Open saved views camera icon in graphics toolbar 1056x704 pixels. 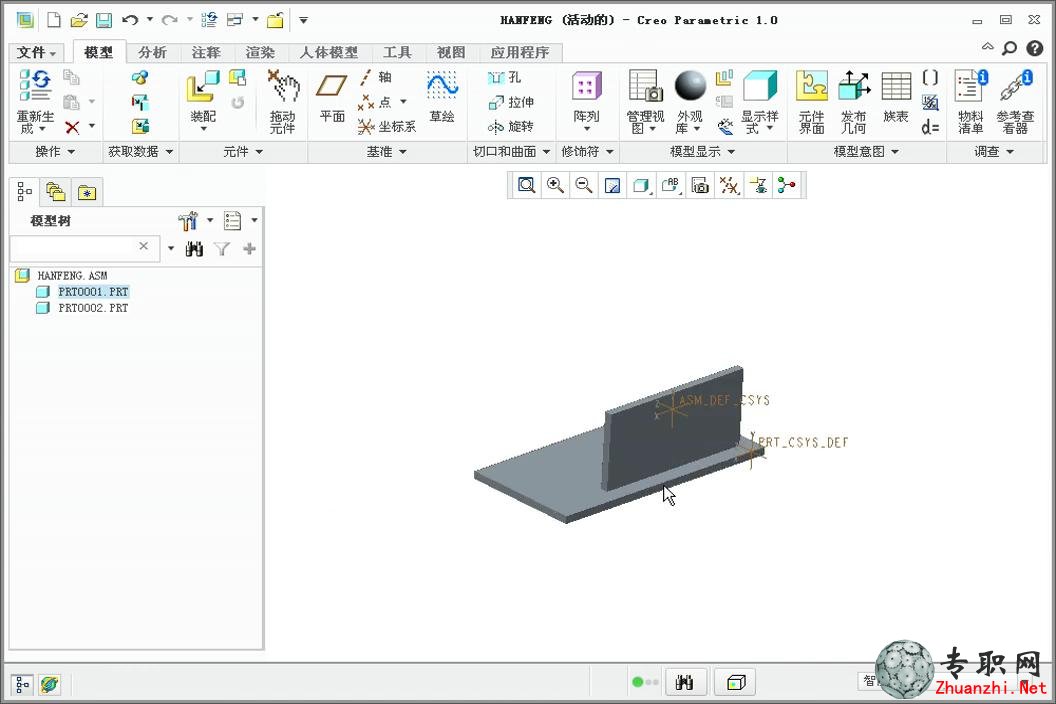(x=700, y=185)
